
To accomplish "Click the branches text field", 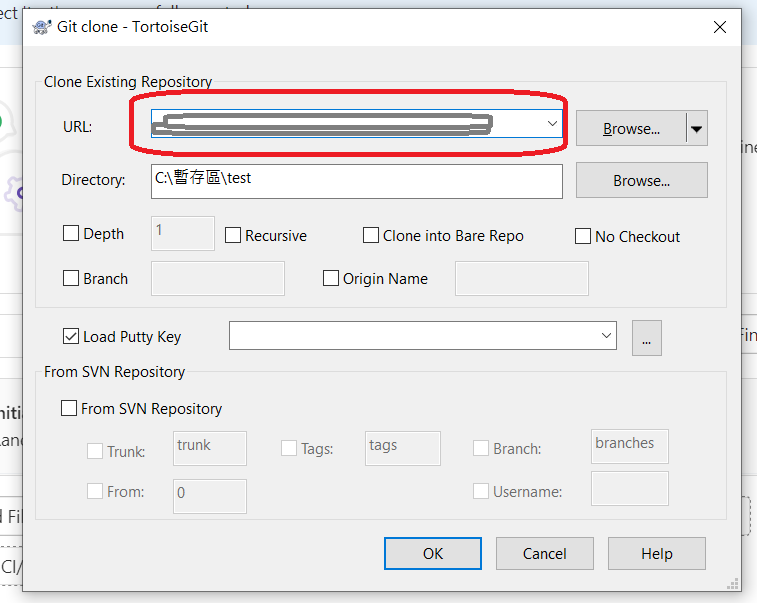I will 630,447.
